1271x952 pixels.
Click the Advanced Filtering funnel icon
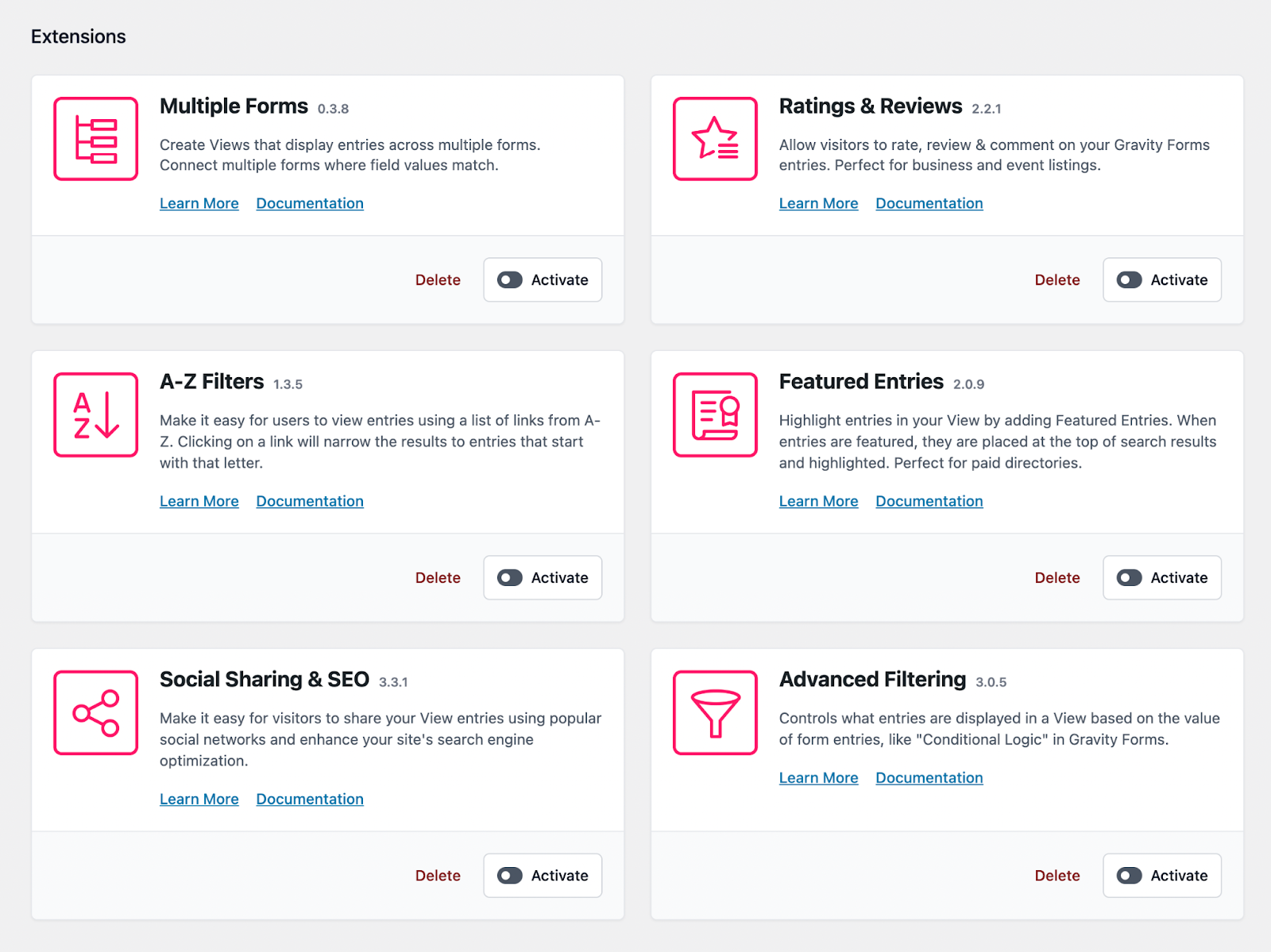tap(715, 712)
